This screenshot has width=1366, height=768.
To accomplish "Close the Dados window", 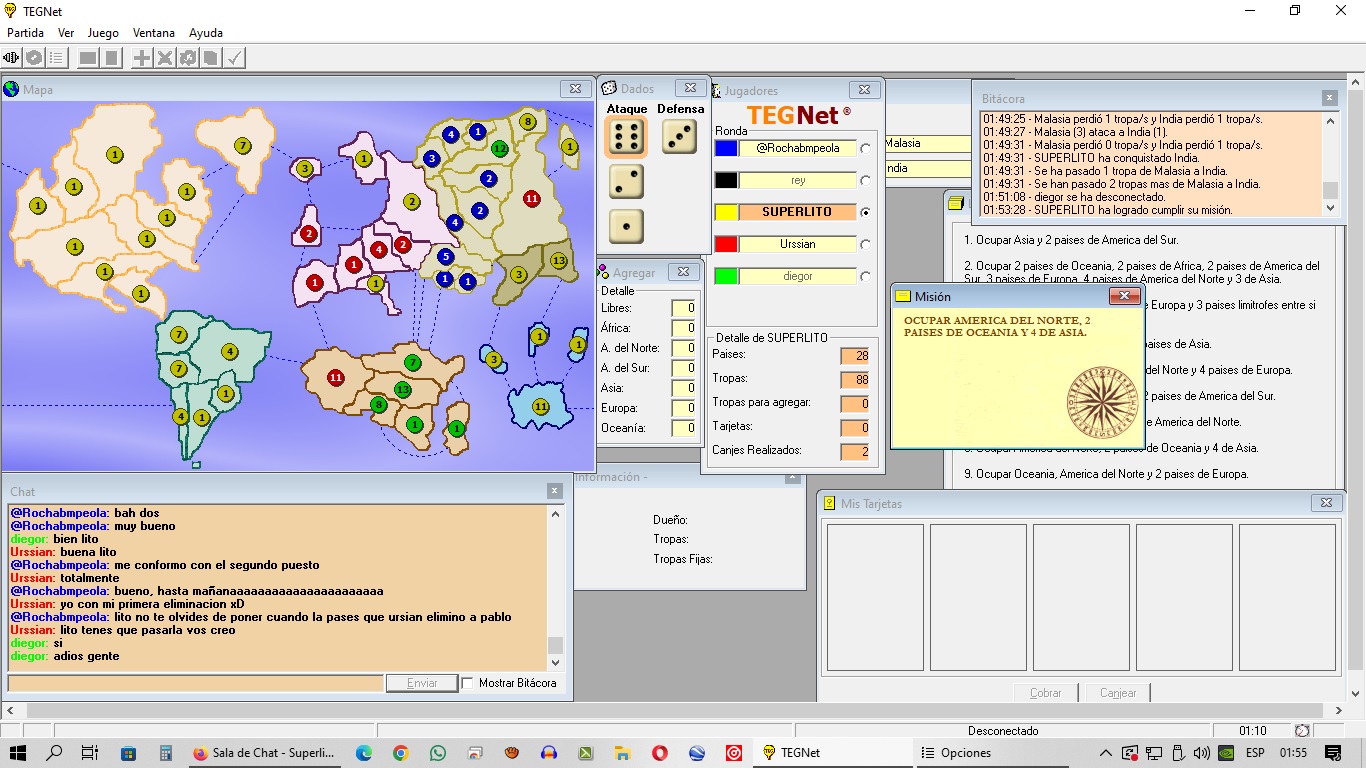I will [x=689, y=88].
